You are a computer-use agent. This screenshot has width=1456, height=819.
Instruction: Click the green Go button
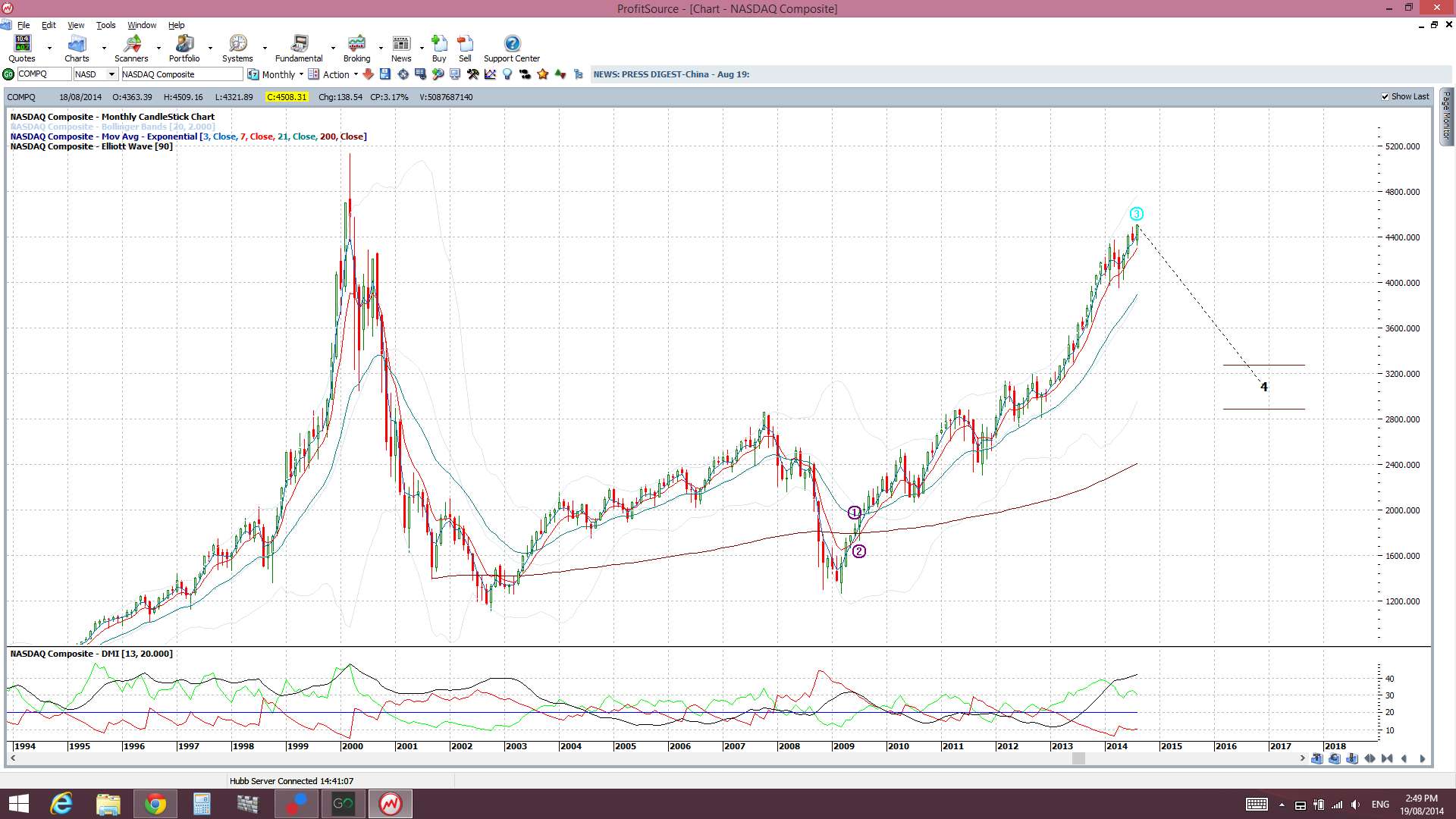[8, 74]
